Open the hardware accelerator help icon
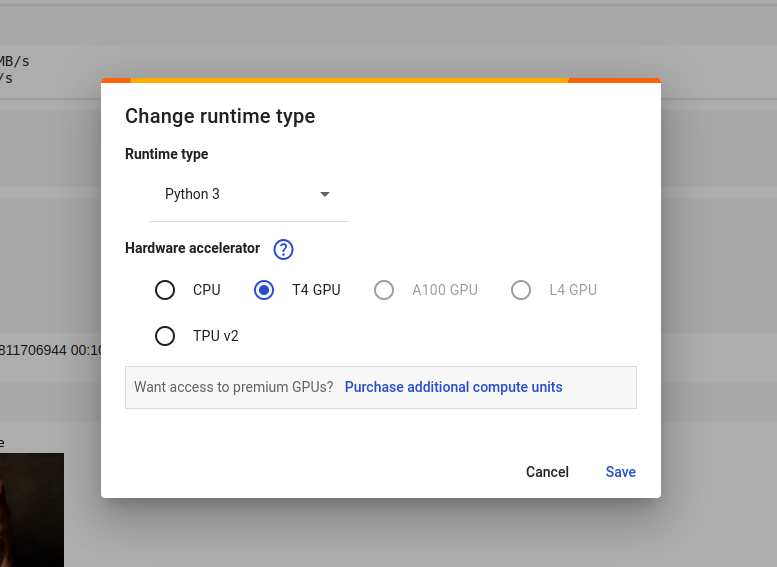Viewport: 777px width, 567px height. coord(283,249)
